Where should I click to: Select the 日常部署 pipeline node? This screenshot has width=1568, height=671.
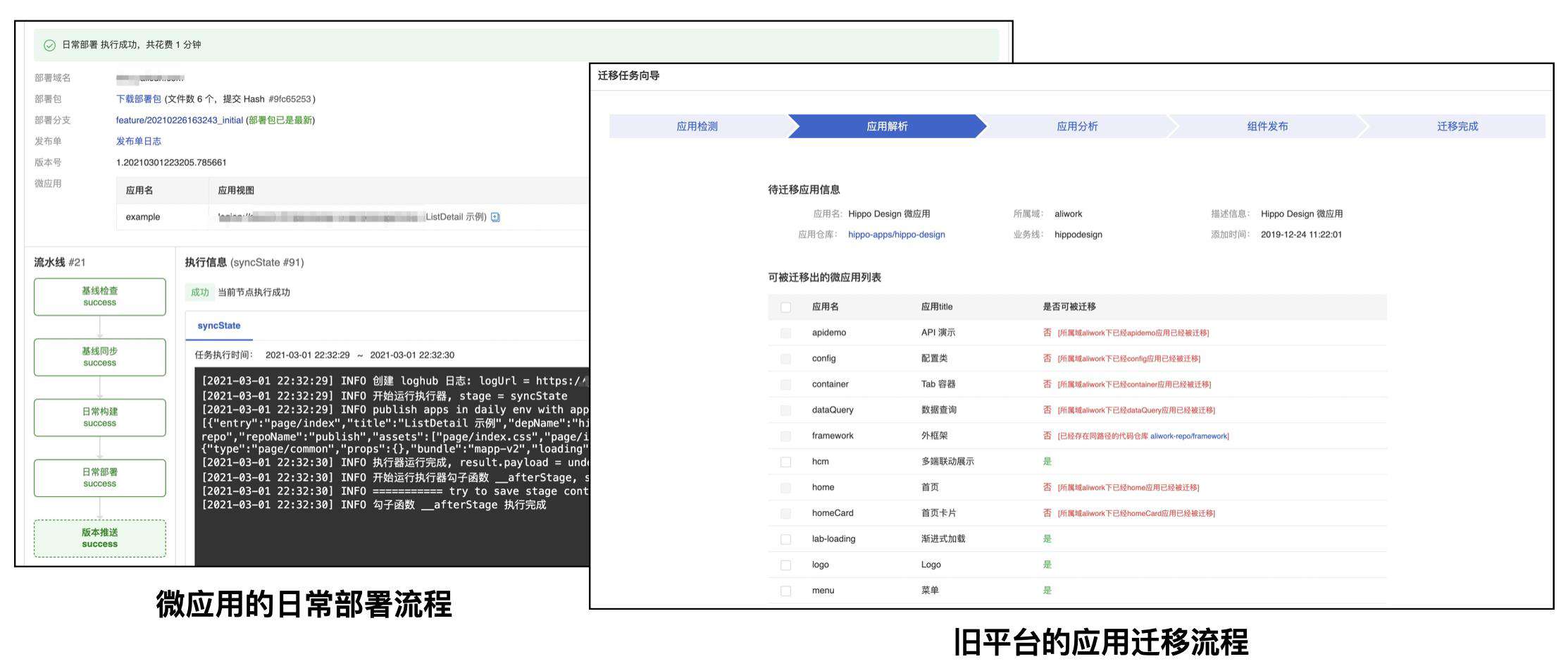[100, 478]
